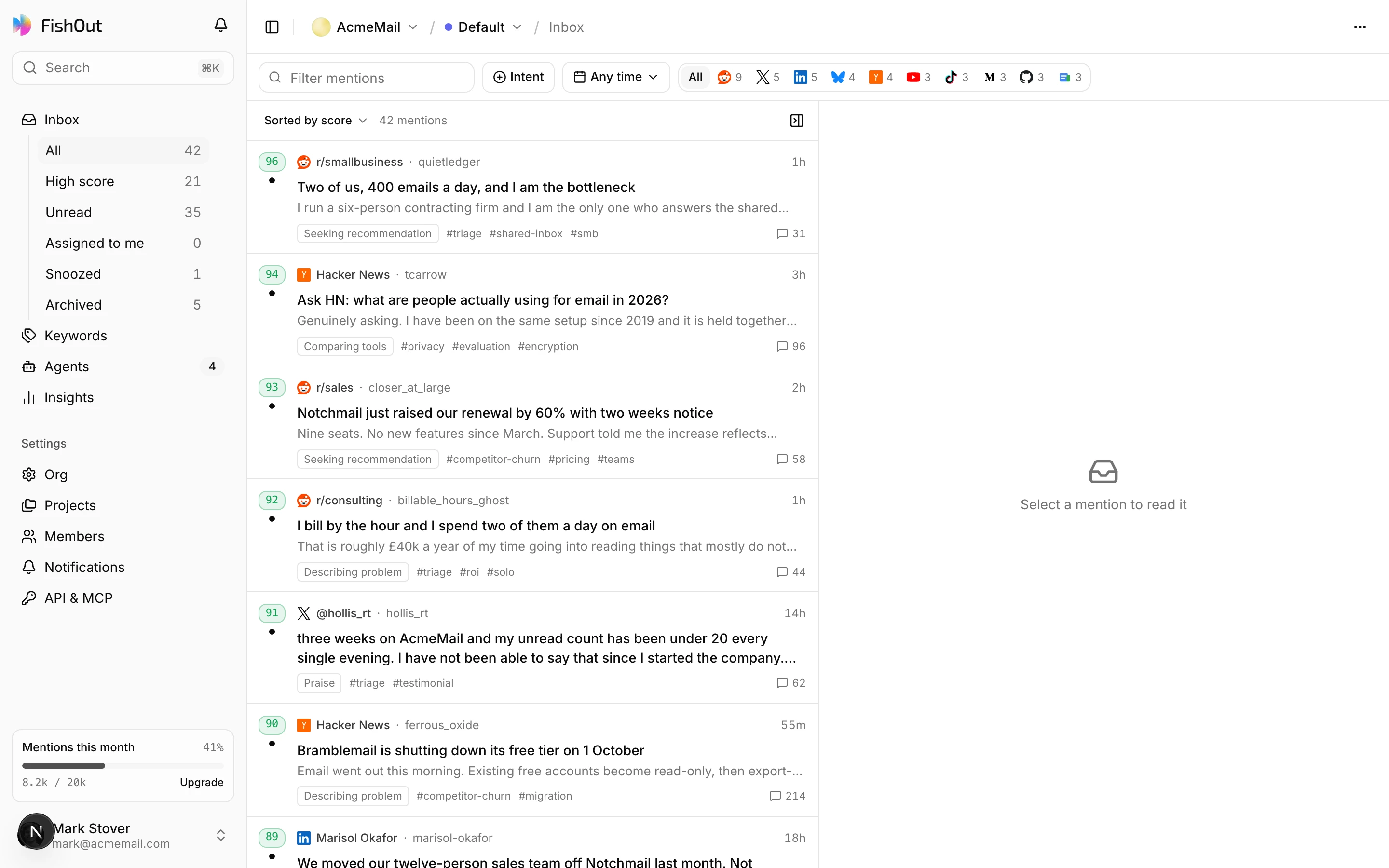
Task: Open the High score inbox view
Action: 123,181
